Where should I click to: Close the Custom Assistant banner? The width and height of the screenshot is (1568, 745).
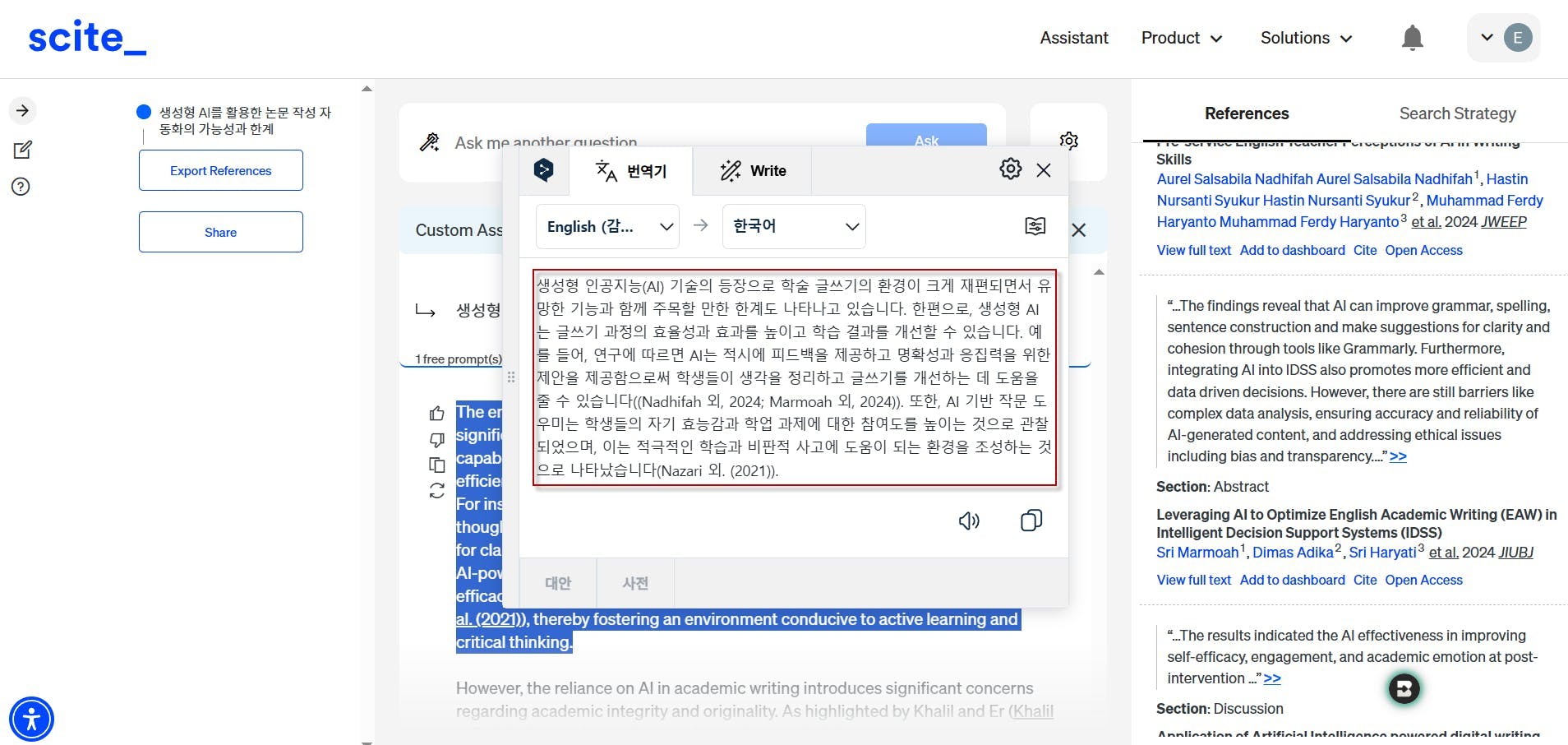(1079, 230)
